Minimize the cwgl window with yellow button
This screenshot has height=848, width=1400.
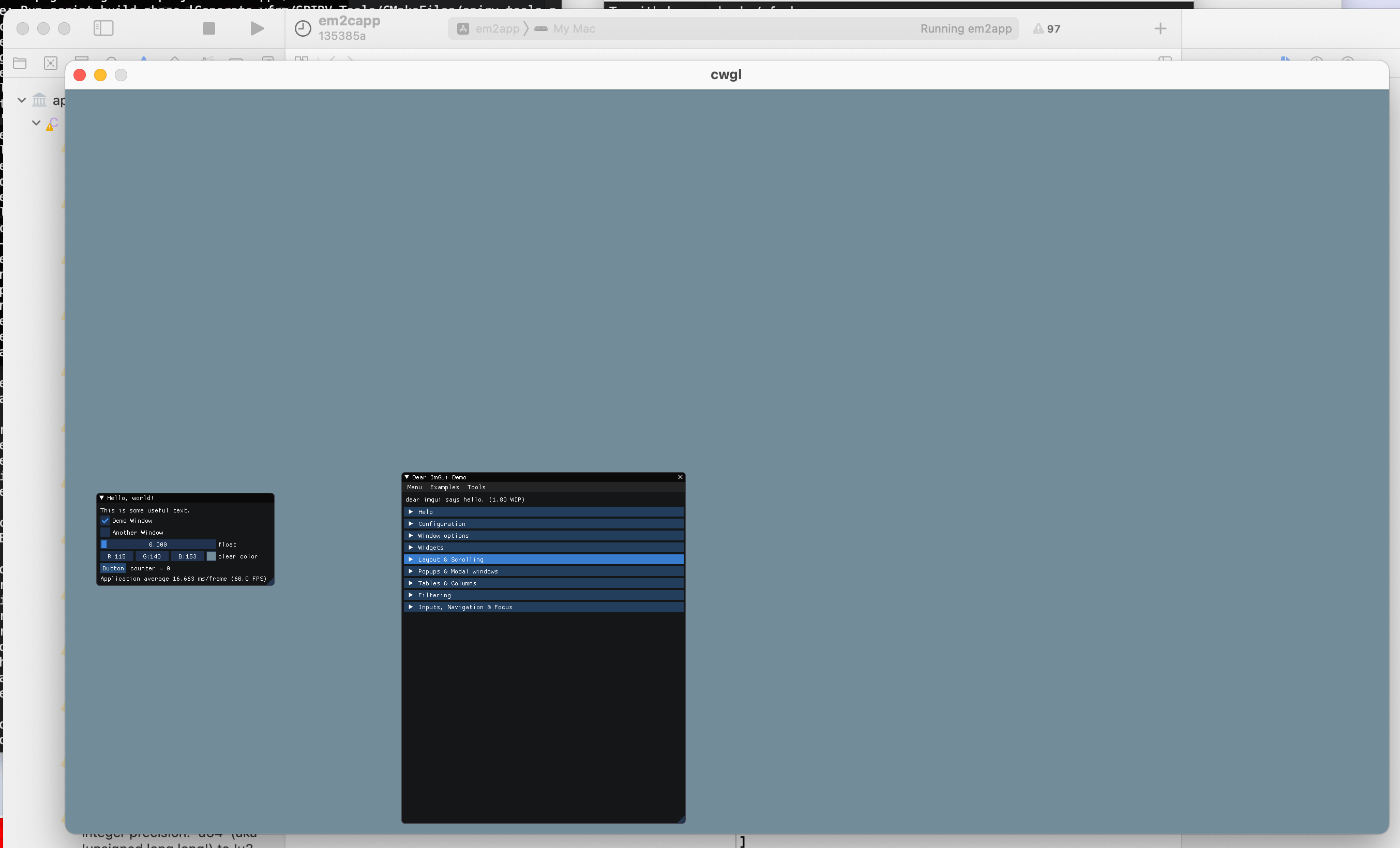pyautogui.click(x=100, y=75)
